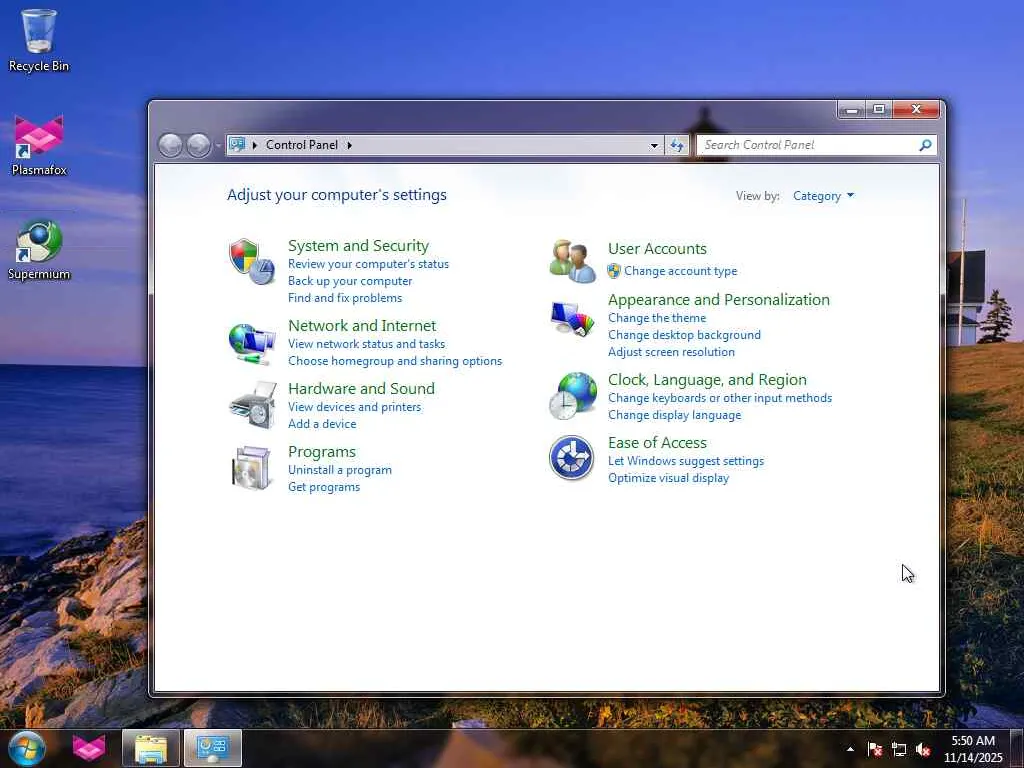
Task: Open Appearance and Personalization category
Action: click(718, 300)
